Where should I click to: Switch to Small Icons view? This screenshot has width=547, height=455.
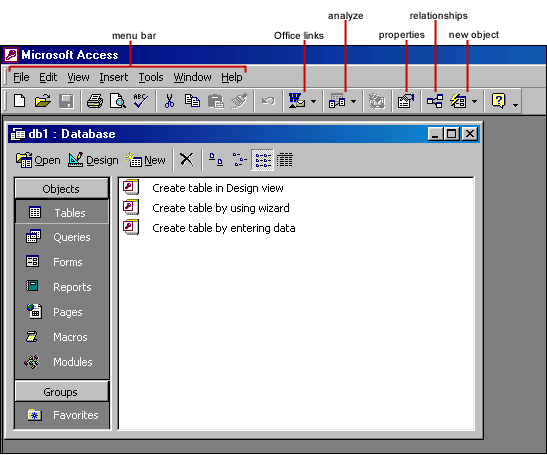coord(239,160)
